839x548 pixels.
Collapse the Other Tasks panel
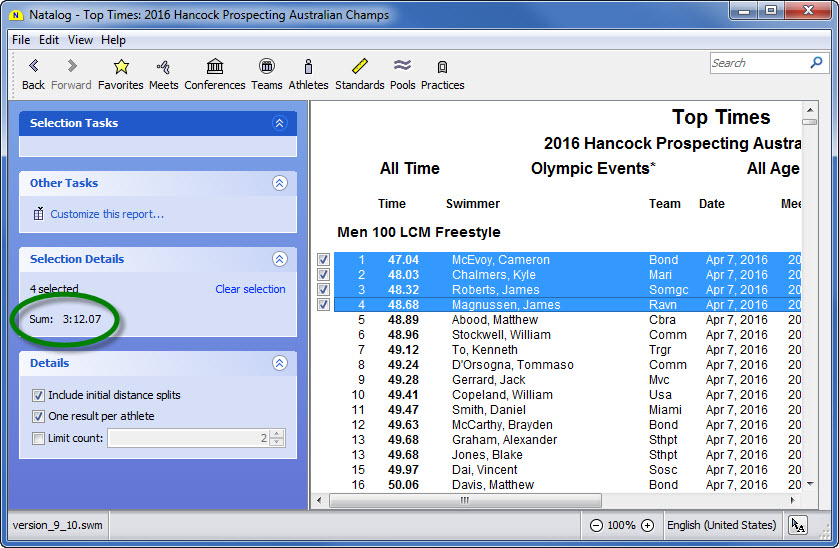click(x=279, y=183)
